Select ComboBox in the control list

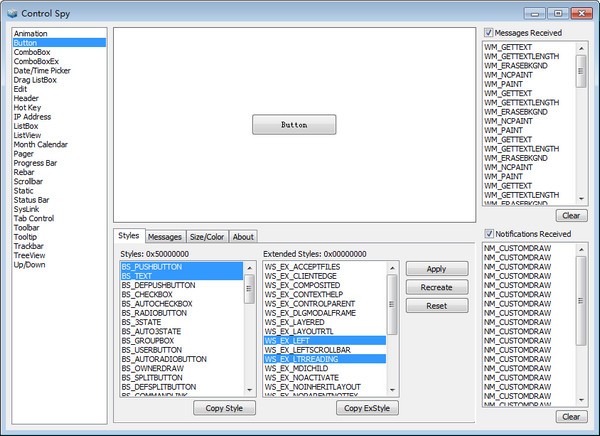click(x=33, y=53)
